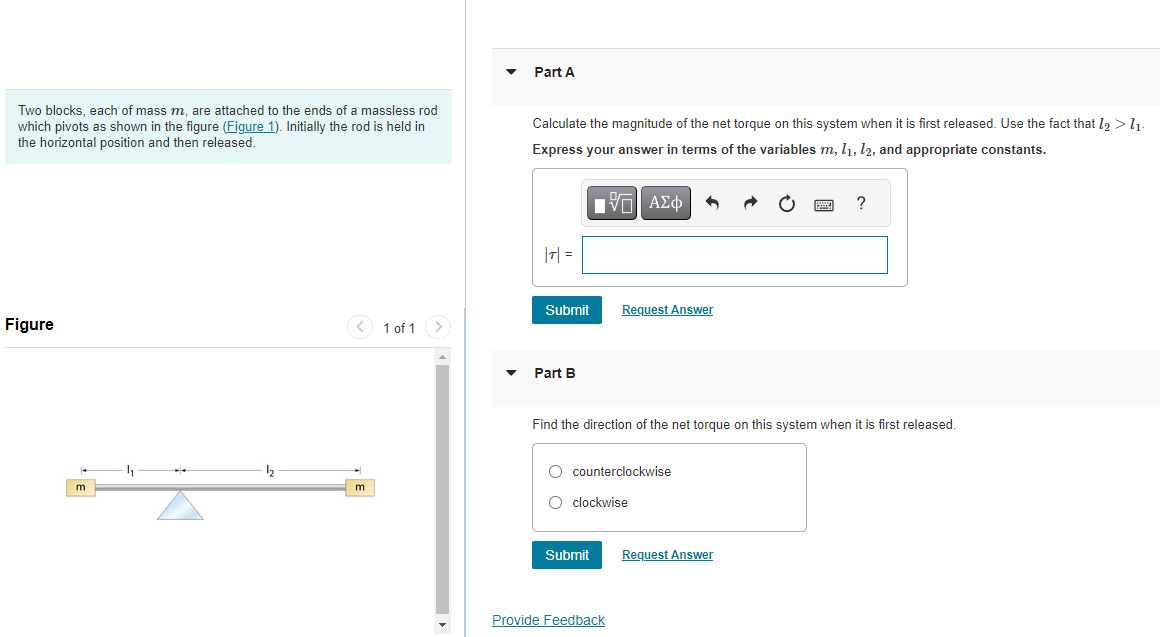Viewport: 1160px width, 637px height.
Task: Select the counterclockwise option
Action: [x=555, y=471]
